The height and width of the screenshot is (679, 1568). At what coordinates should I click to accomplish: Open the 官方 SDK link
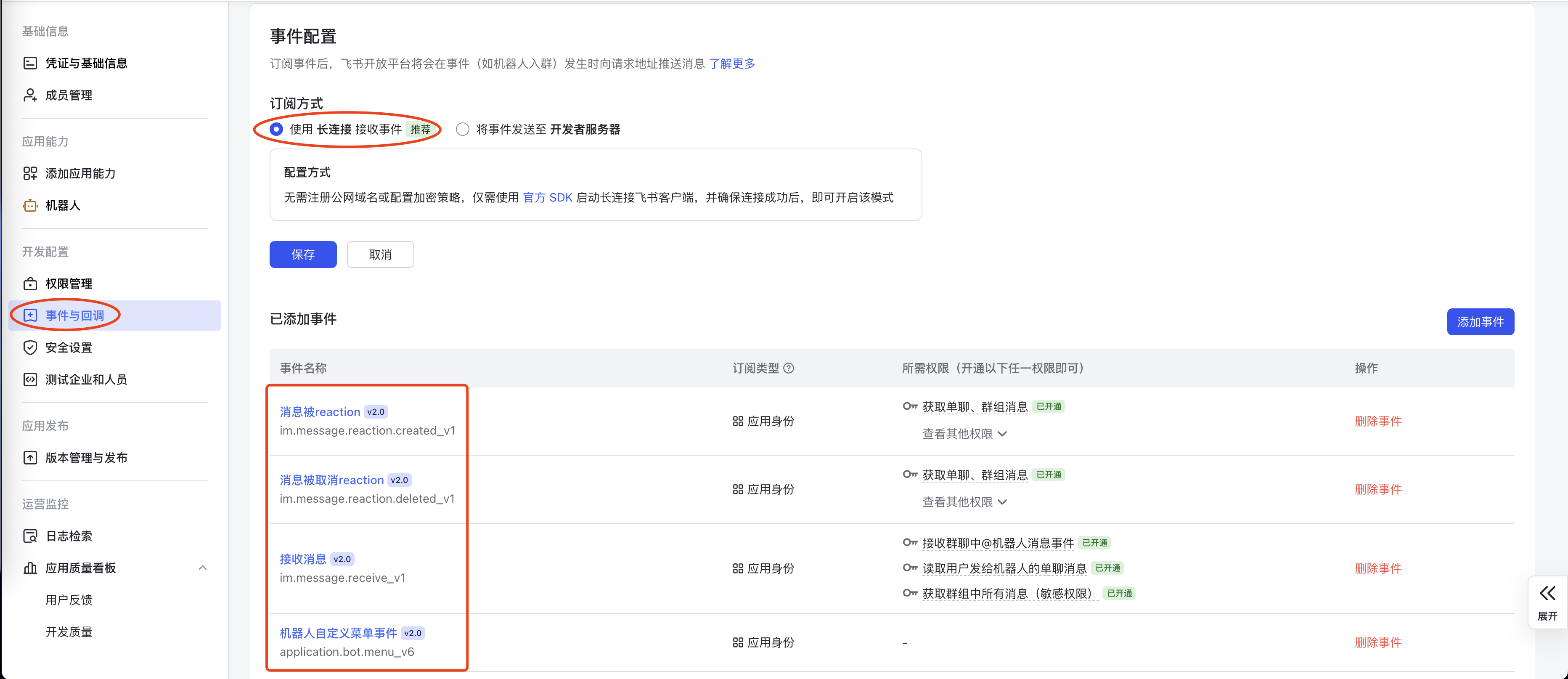click(547, 197)
